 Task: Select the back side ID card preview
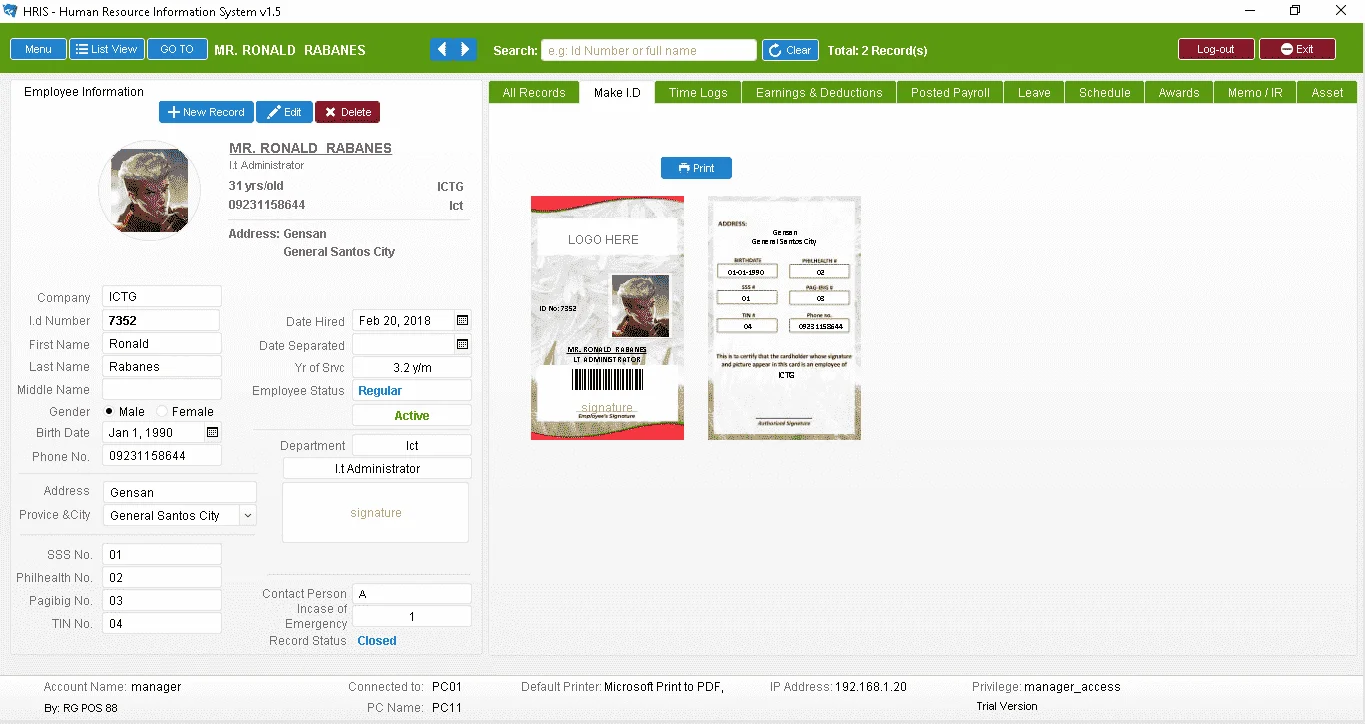pos(784,318)
